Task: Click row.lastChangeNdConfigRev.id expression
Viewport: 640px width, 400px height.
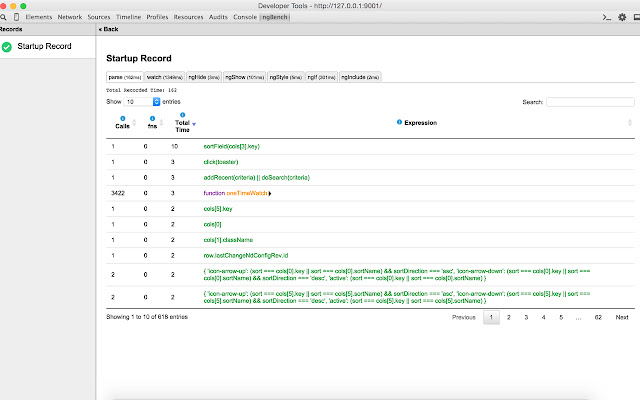Action: tap(246, 256)
